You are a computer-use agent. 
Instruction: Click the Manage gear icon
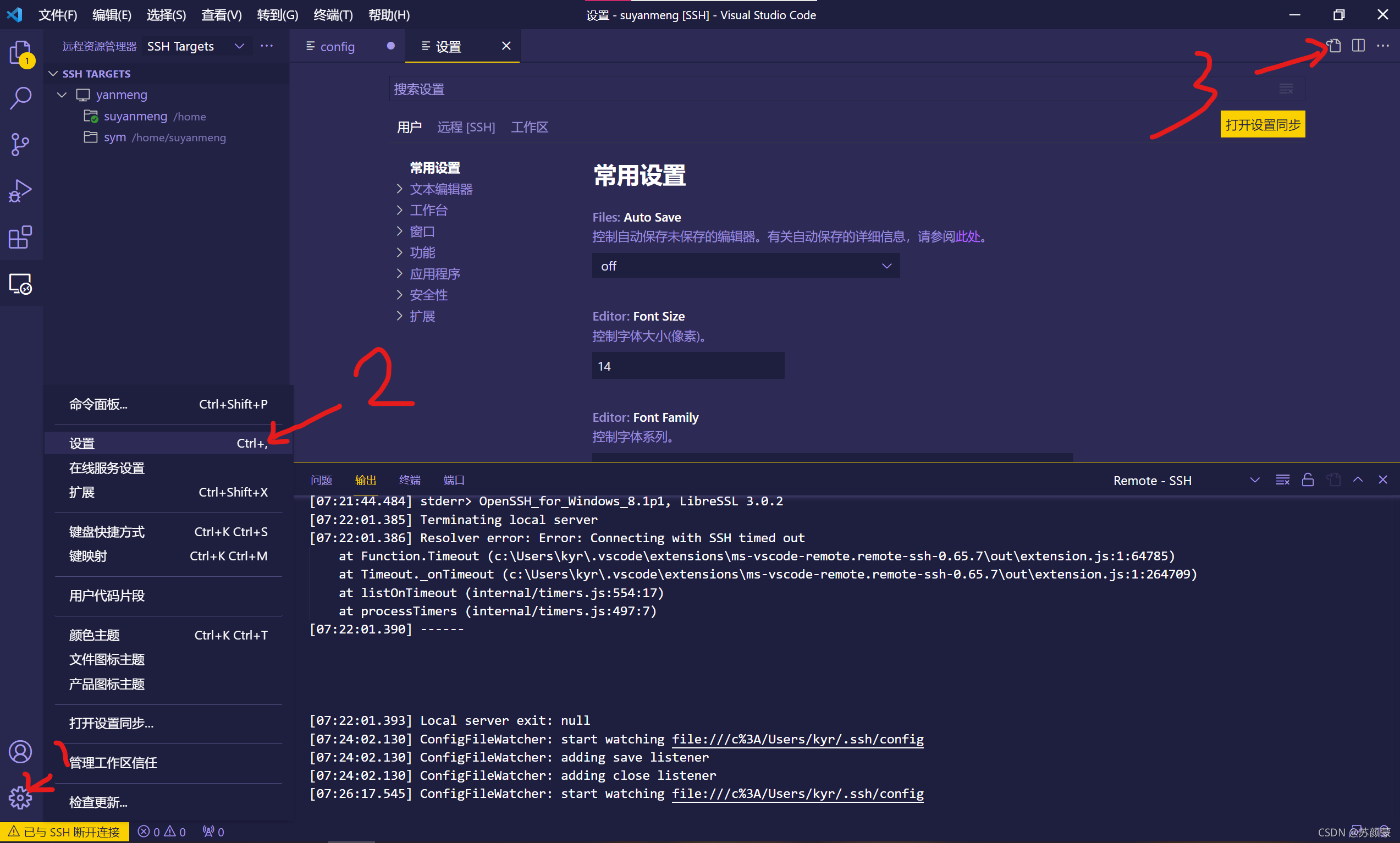click(21, 798)
